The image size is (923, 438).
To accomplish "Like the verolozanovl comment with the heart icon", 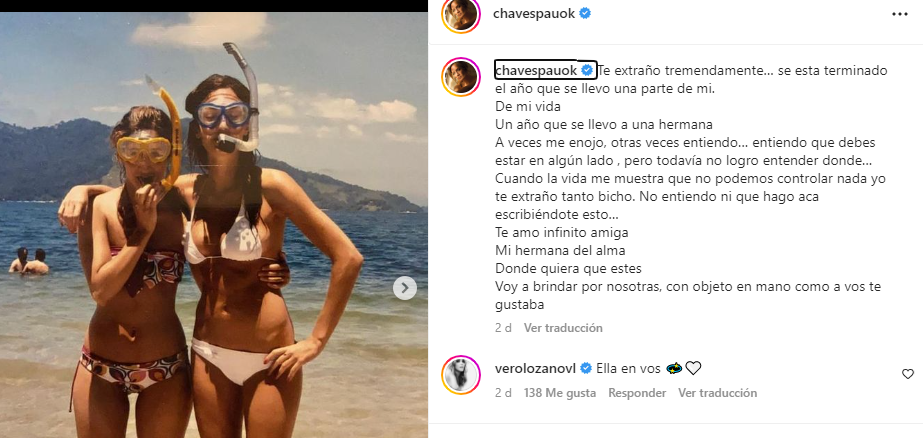I will pyautogui.click(x=908, y=374).
